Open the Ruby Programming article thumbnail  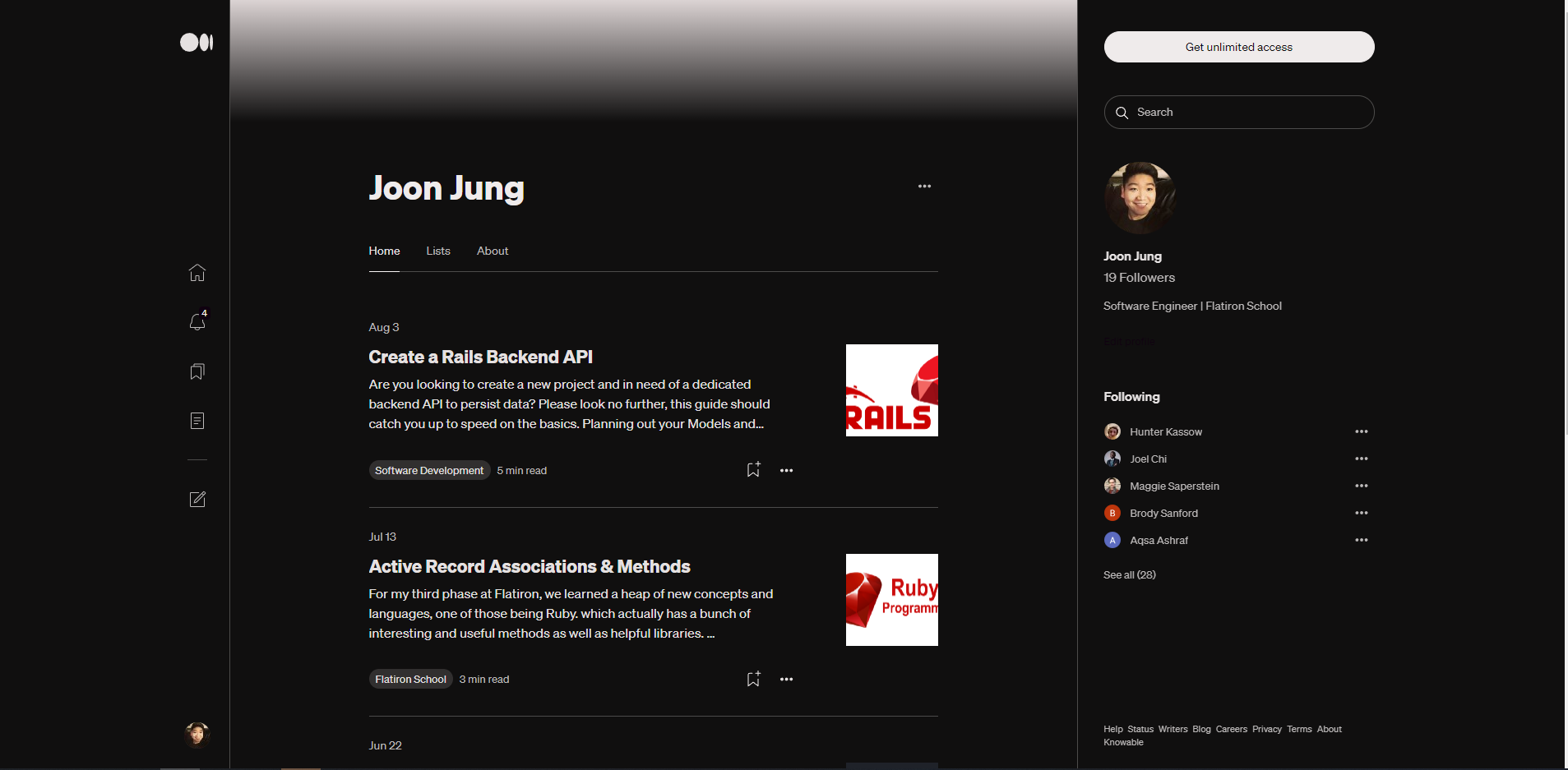click(x=891, y=599)
